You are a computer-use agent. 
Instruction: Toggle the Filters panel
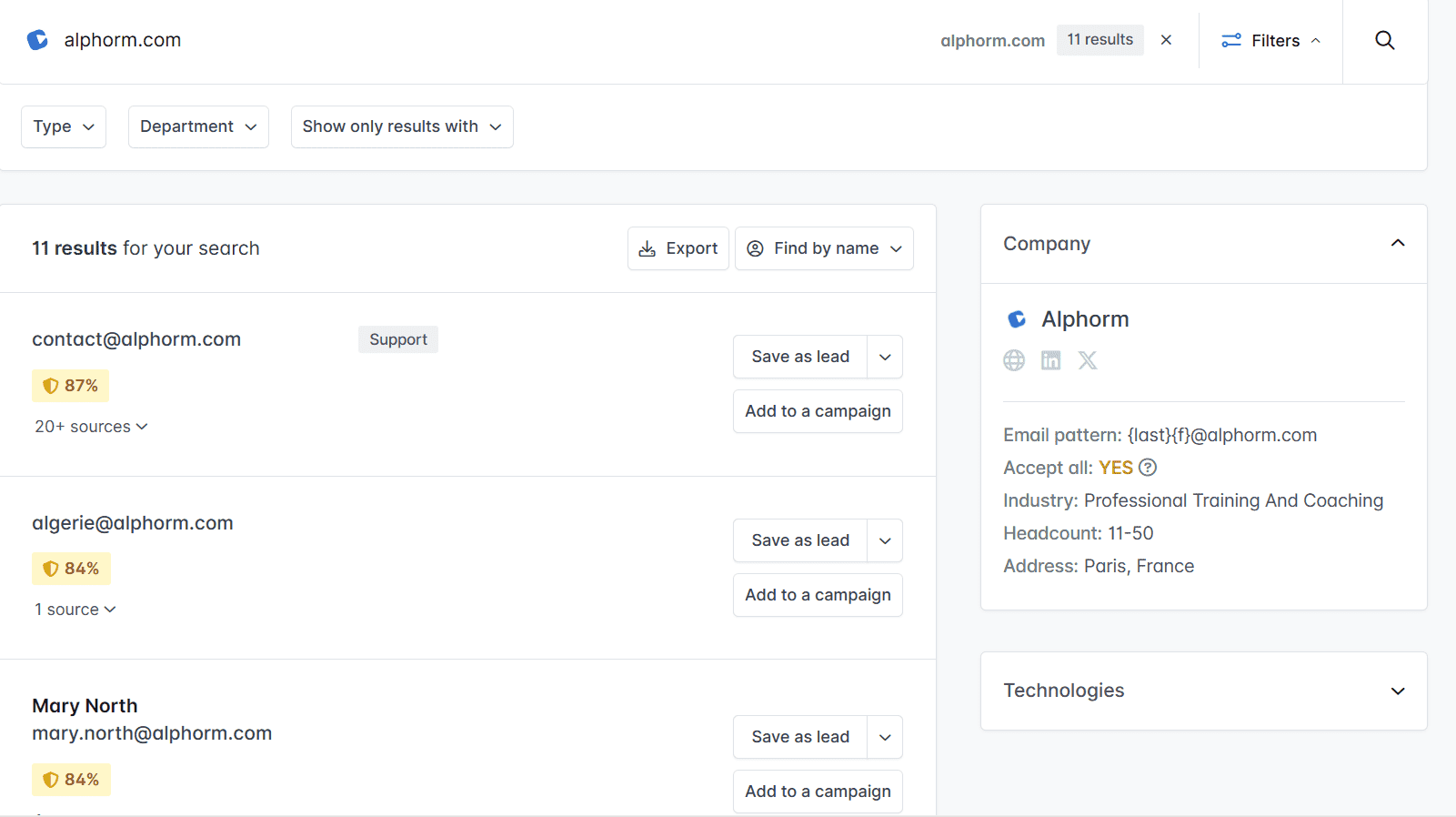pos(1270,40)
